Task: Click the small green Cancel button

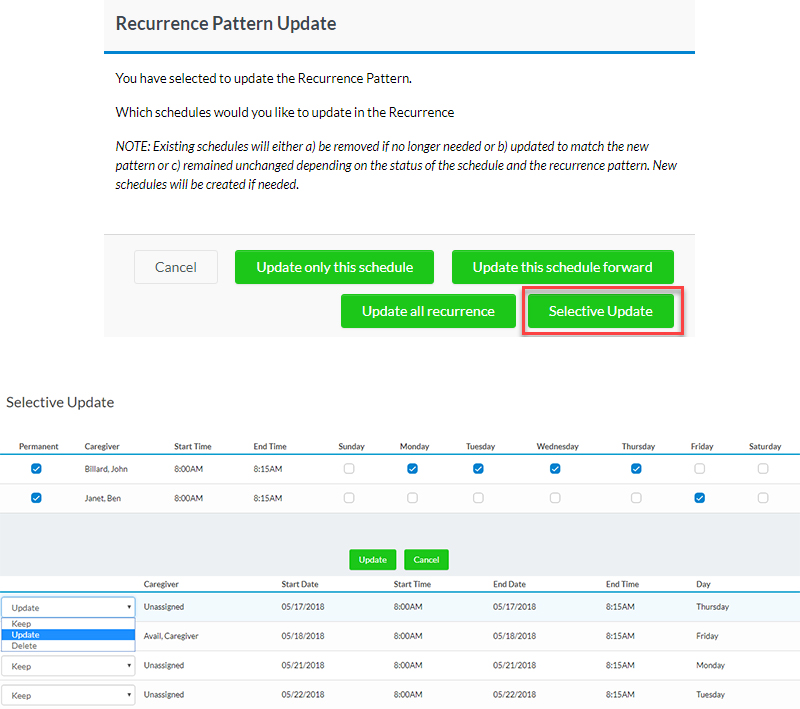Action: (x=426, y=560)
